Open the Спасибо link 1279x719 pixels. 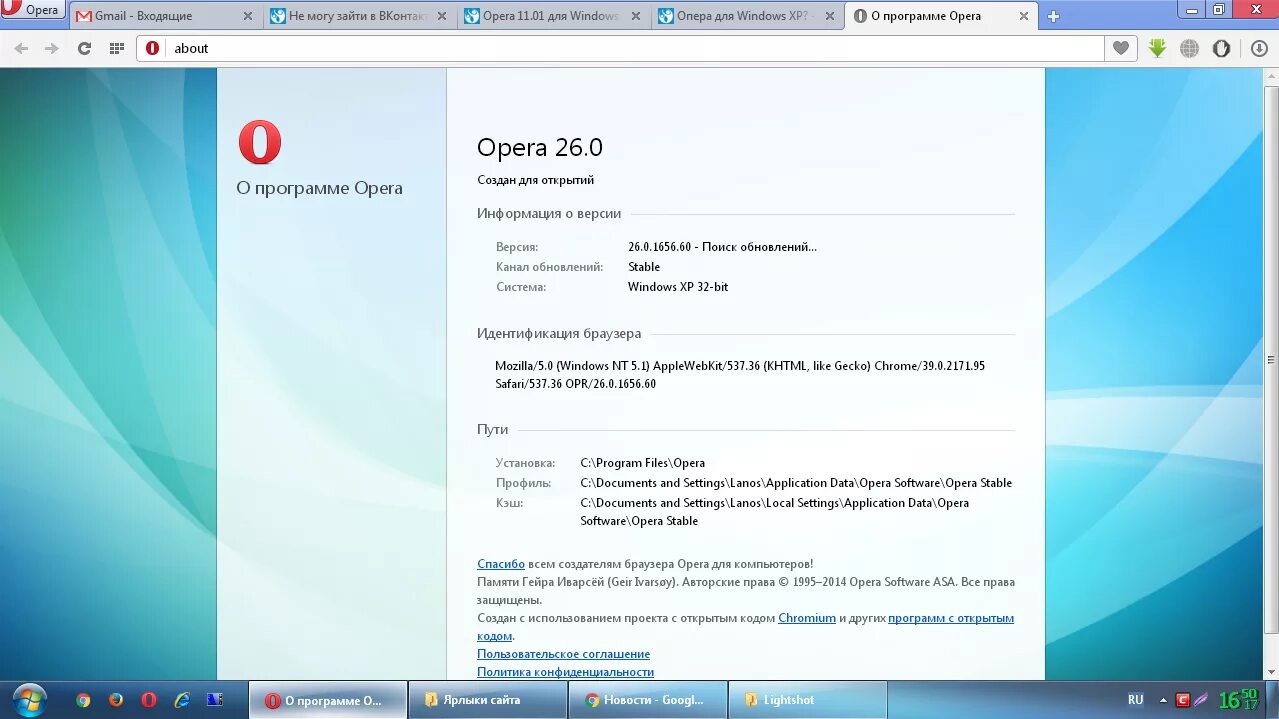point(501,564)
